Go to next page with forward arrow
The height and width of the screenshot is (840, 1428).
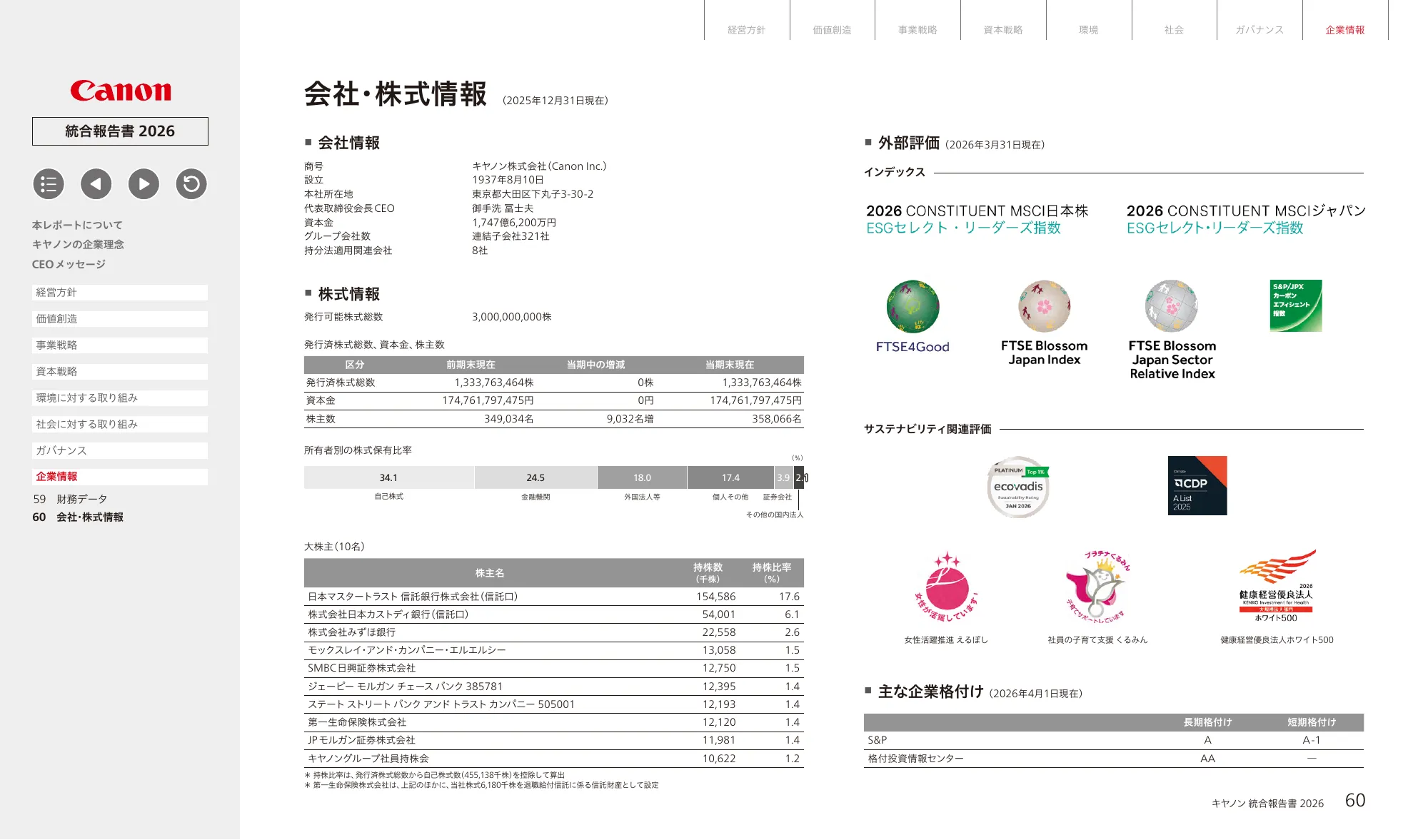tap(144, 184)
